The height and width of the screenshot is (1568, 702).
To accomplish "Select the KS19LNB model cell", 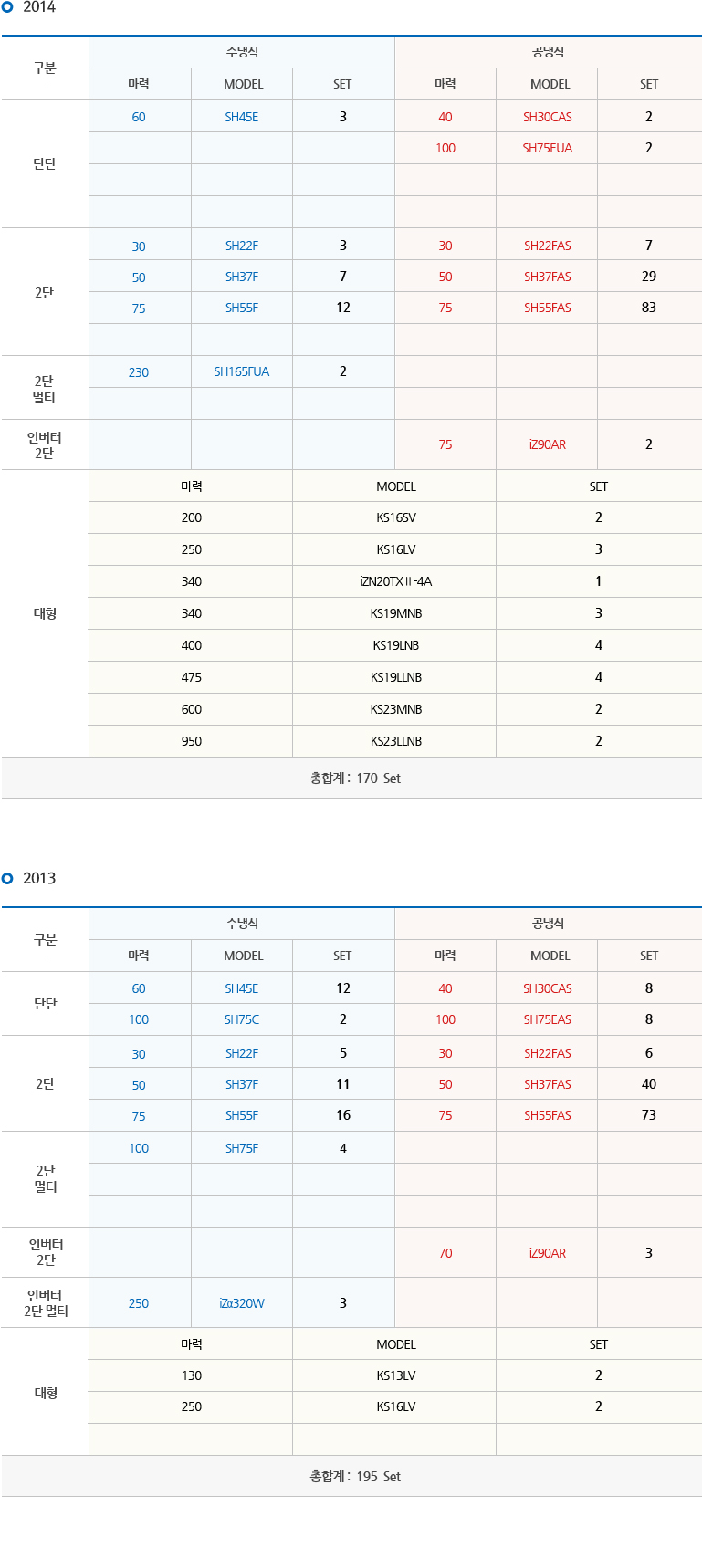I will click(396, 645).
